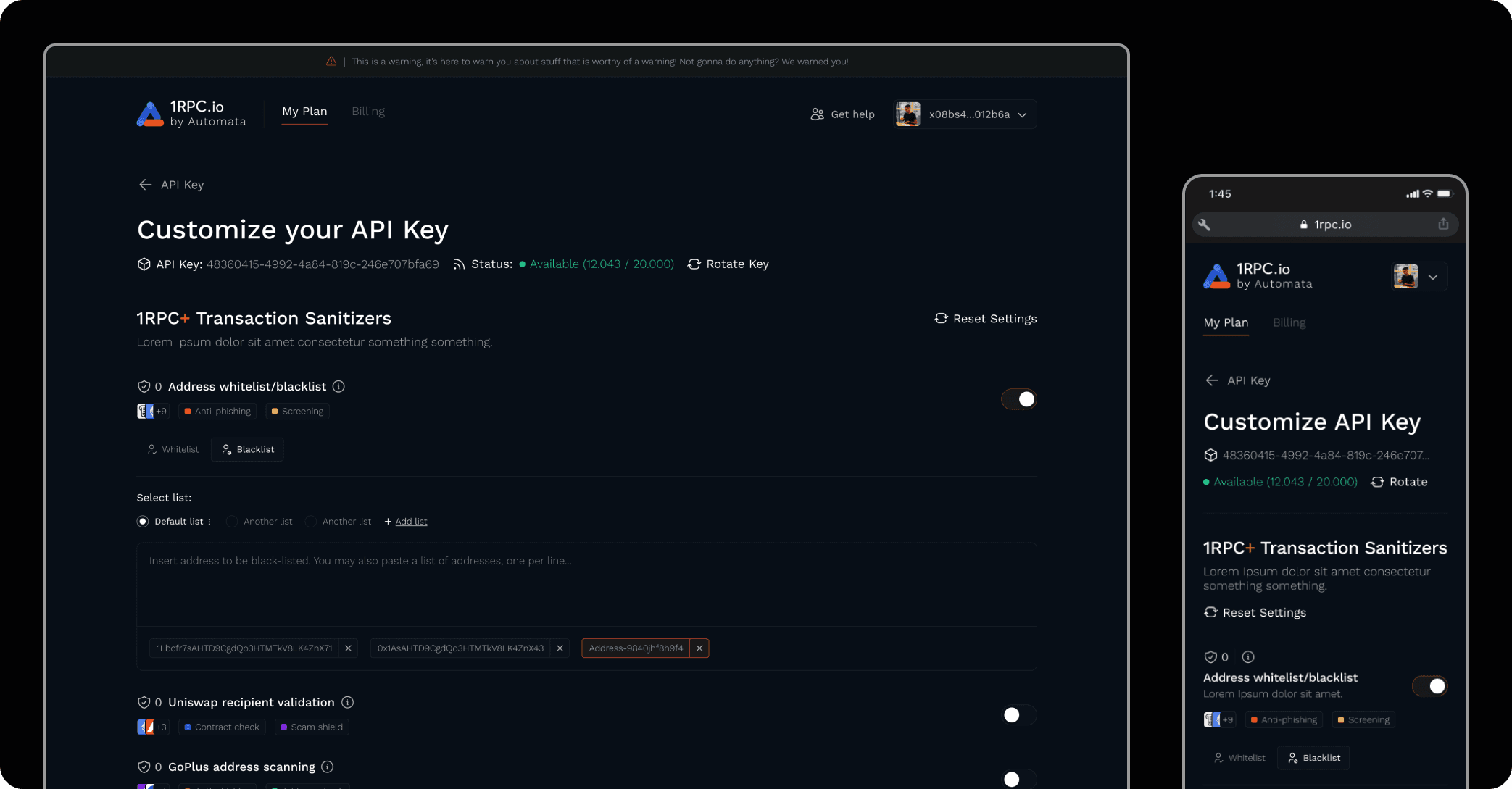Screen dimensions: 1512x789
Task: Switch to the Billing tab in desktop header
Action: [368, 112]
